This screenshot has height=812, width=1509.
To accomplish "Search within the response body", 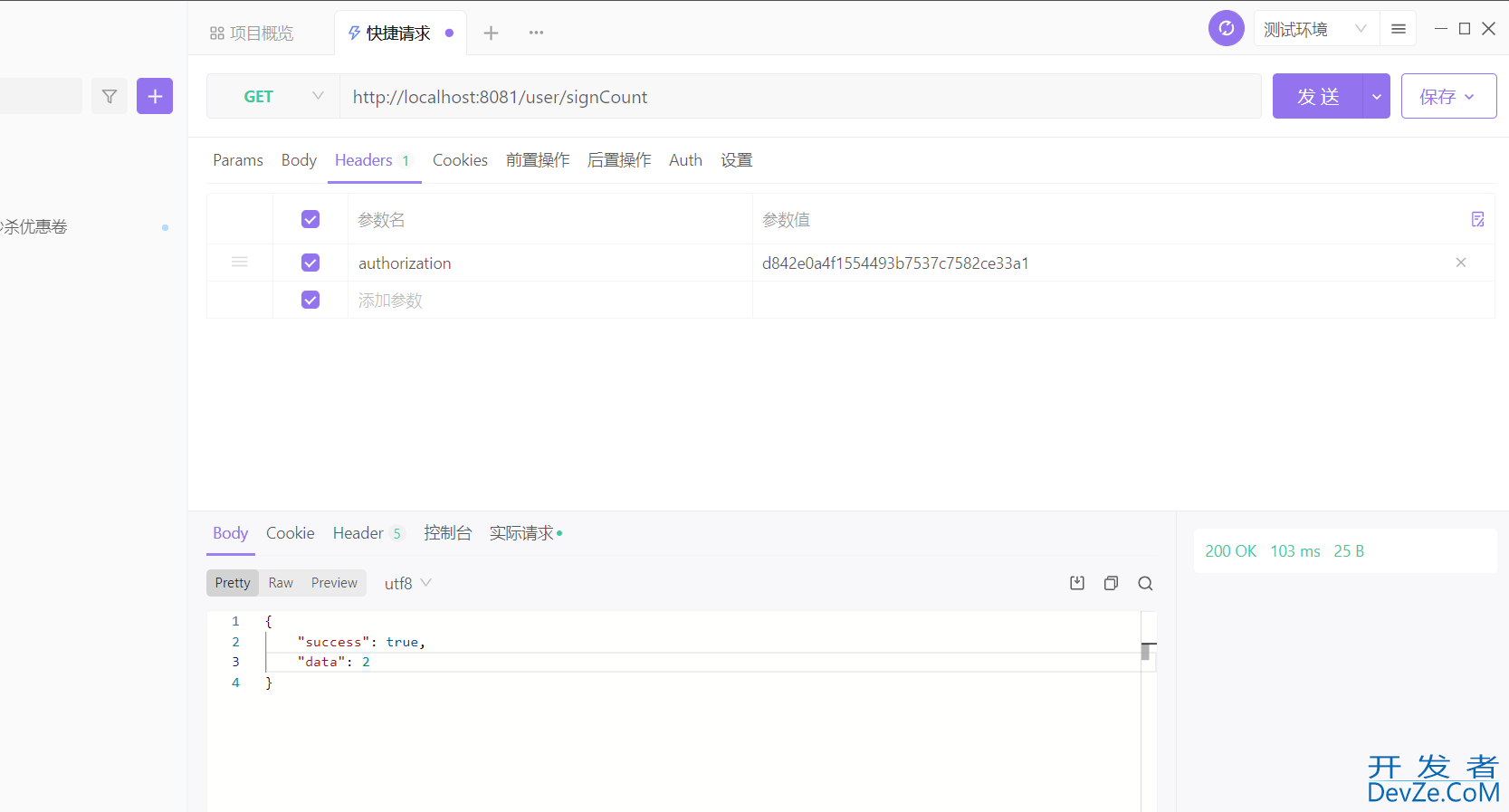I will coord(1145,583).
